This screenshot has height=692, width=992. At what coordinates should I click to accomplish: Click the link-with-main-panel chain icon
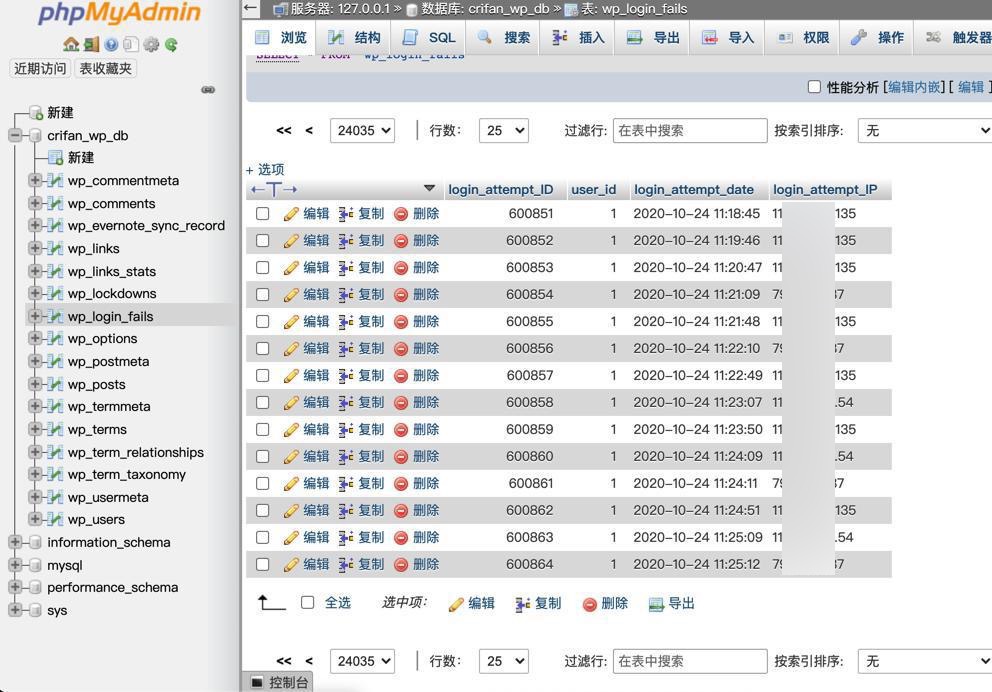pos(208,90)
